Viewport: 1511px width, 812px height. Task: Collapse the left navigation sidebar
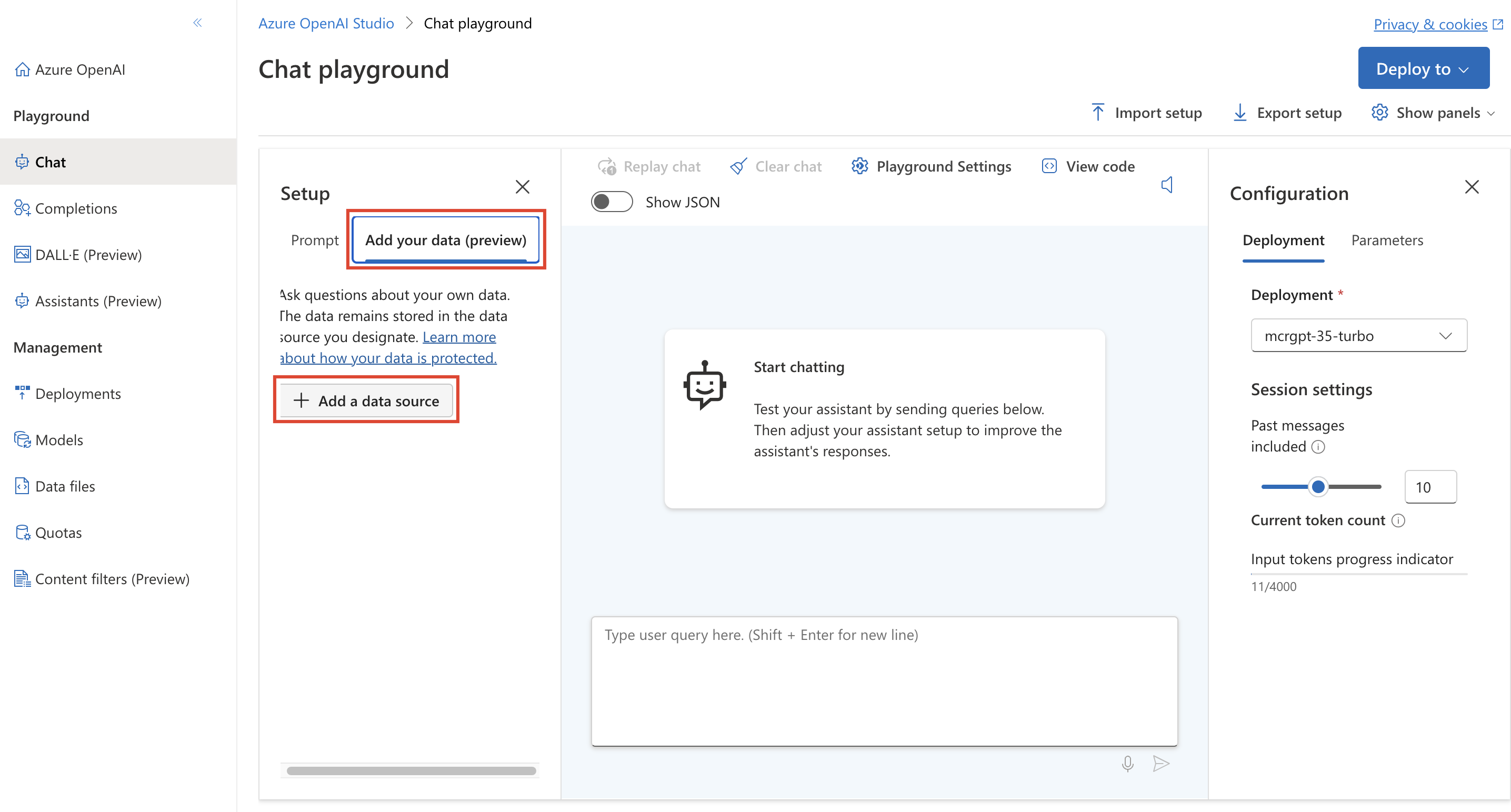197,23
